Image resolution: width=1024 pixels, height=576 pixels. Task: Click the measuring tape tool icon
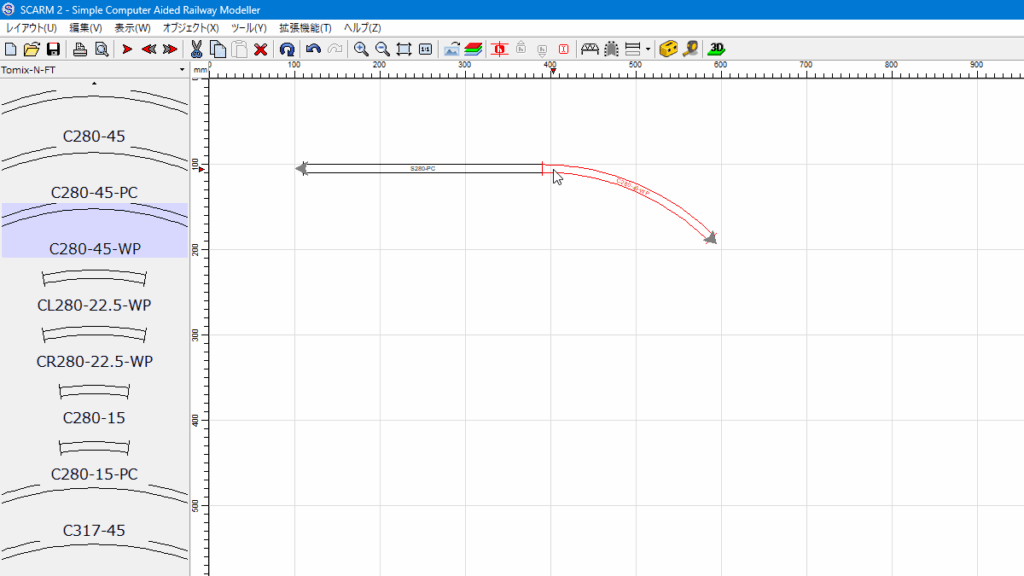click(690, 49)
